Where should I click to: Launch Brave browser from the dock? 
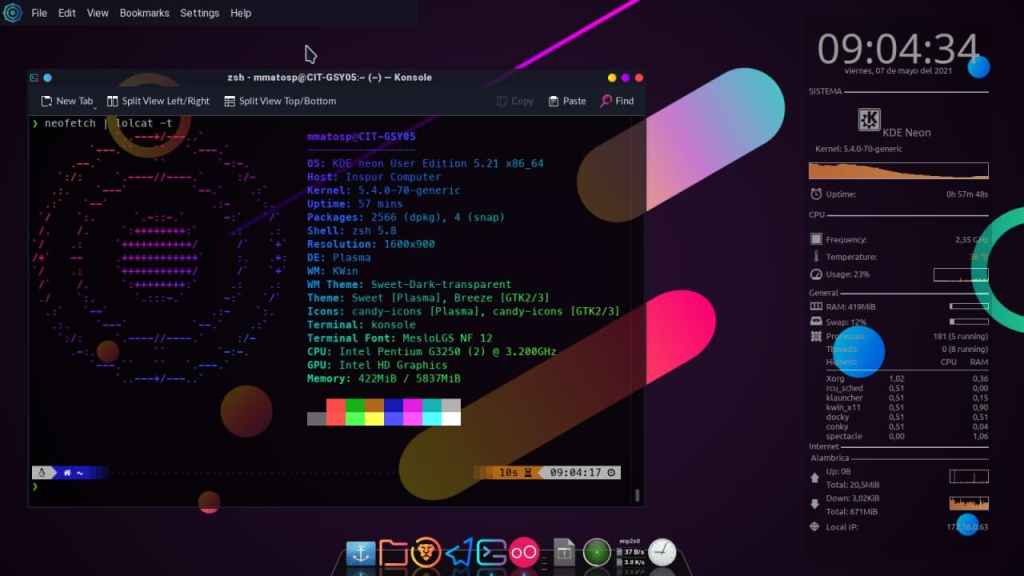tap(426, 552)
